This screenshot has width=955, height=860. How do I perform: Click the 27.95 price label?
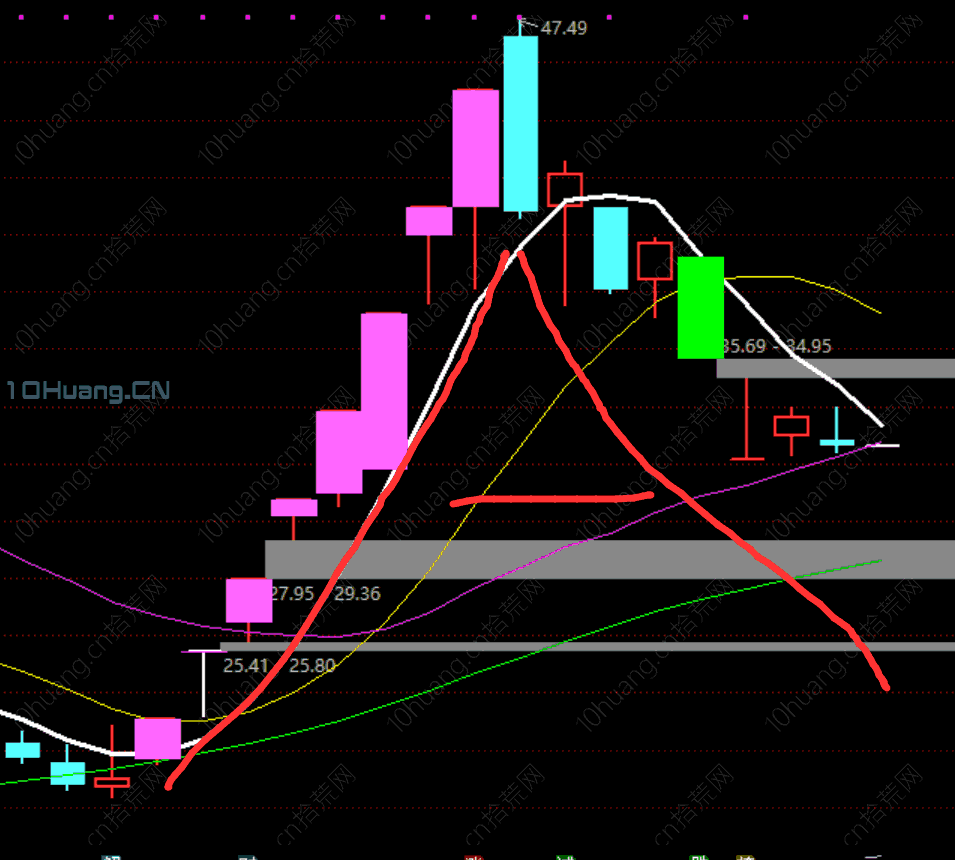(x=293, y=593)
